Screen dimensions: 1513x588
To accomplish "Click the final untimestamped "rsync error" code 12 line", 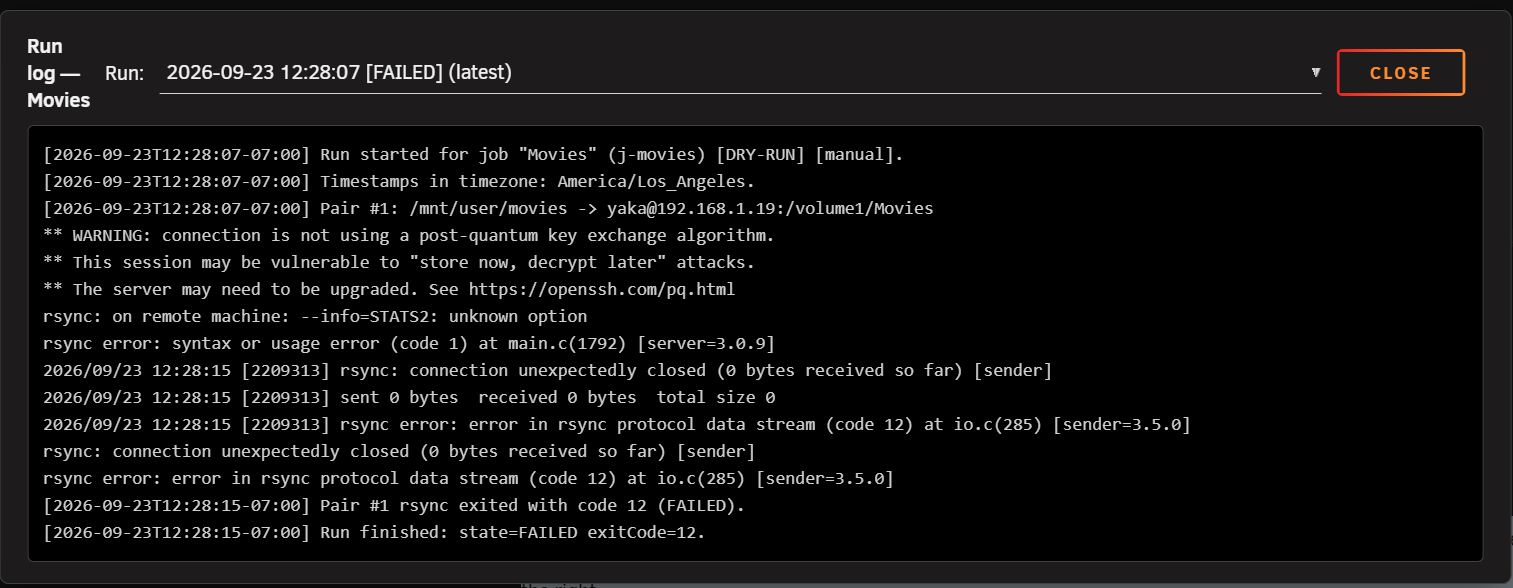I will (x=468, y=478).
